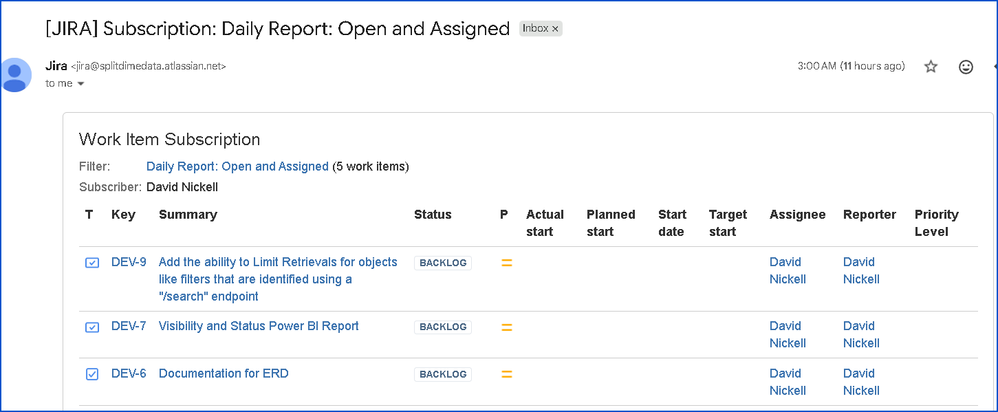Open the DEV-6 issue key link
Screen dimensions: 998x412
tap(129, 373)
